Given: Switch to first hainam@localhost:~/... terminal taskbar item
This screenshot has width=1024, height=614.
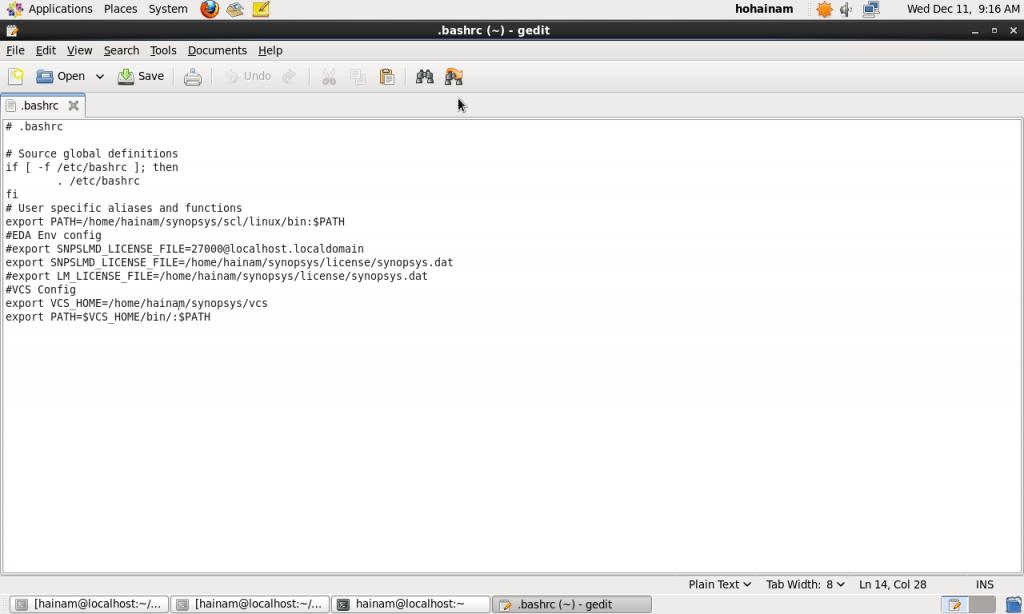Looking at the screenshot, I should [x=89, y=604].
